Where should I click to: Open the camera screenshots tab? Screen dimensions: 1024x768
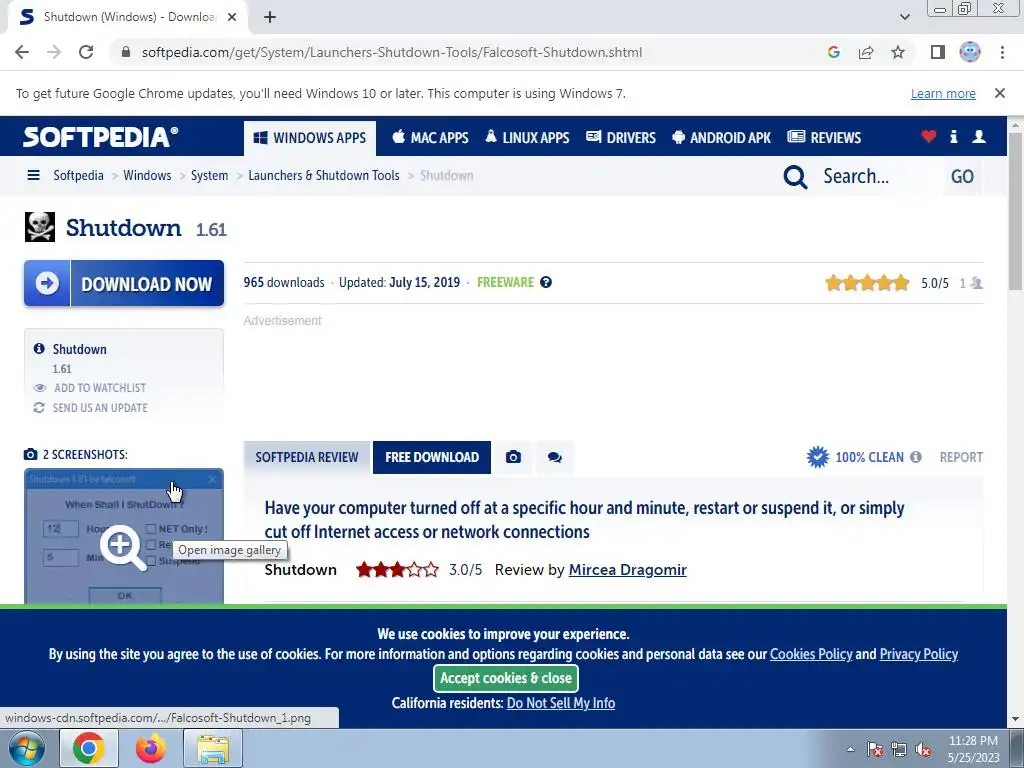click(x=513, y=457)
